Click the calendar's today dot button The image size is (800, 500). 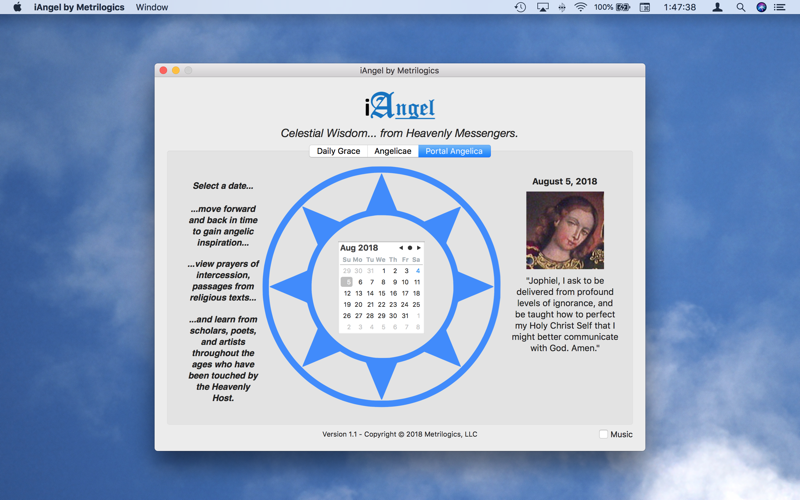pyautogui.click(x=410, y=248)
